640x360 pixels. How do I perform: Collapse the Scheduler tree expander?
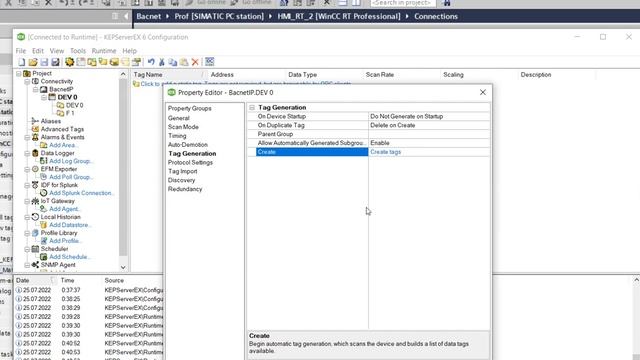(27, 249)
